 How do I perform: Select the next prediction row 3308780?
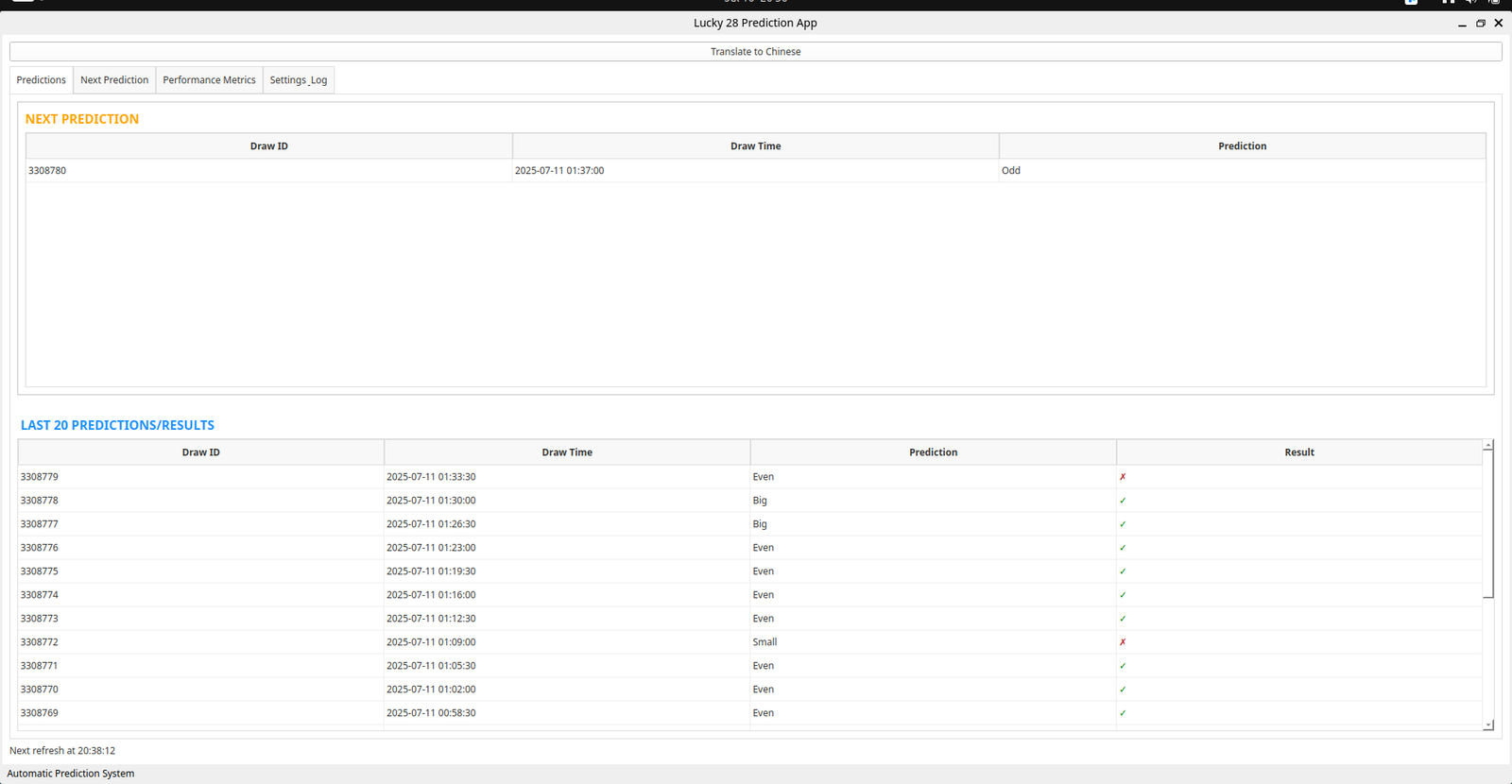(x=268, y=171)
